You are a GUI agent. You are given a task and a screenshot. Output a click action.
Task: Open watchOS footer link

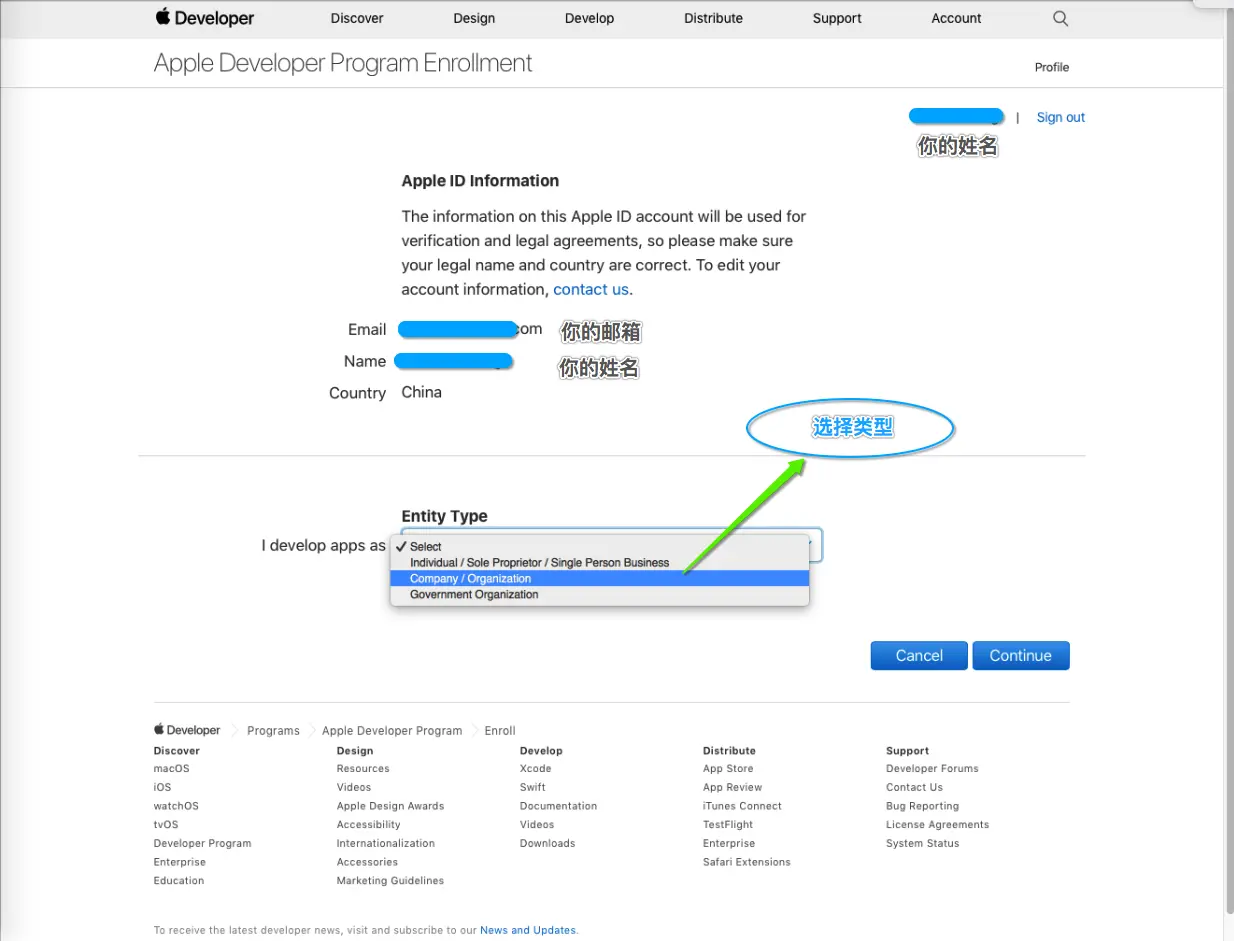click(176, 806)
